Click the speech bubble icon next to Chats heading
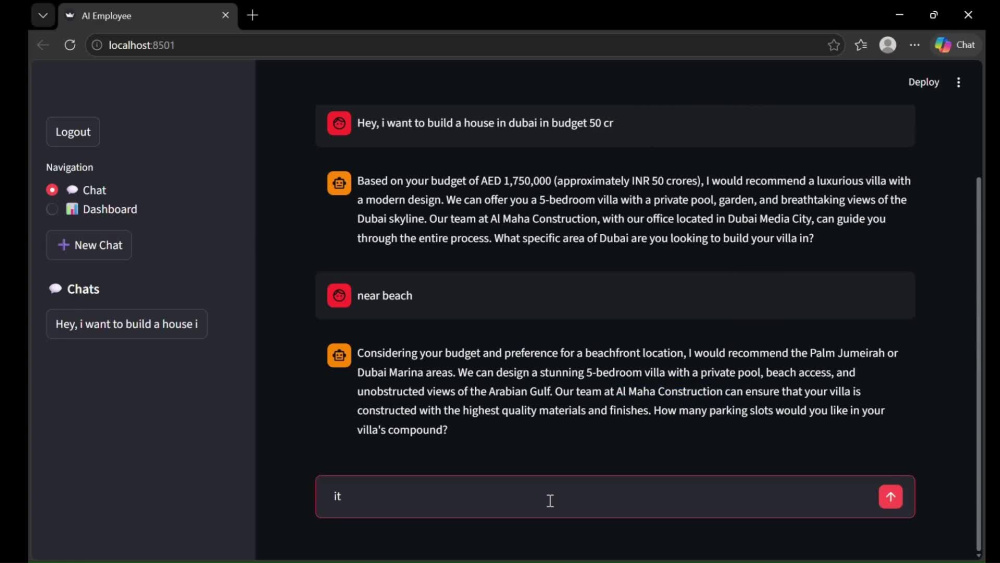 tap(55, 289)
